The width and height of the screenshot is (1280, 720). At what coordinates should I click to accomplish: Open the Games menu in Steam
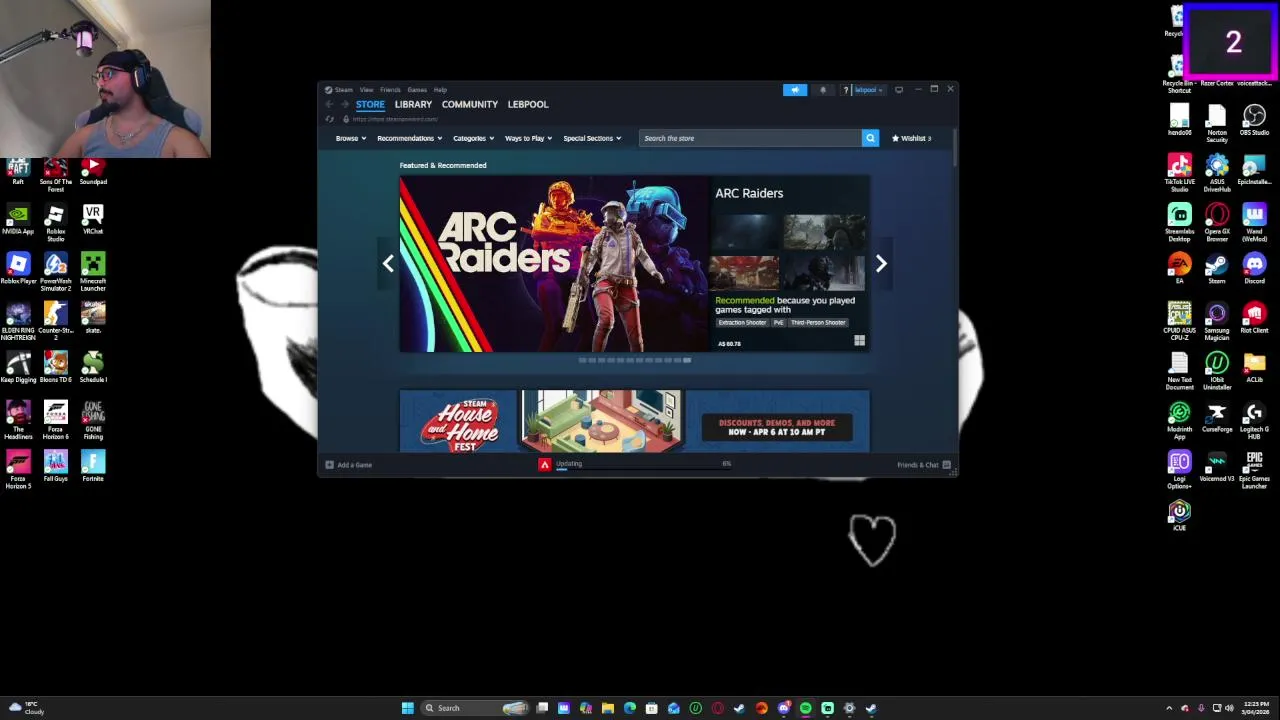click(x=417, y=90)
